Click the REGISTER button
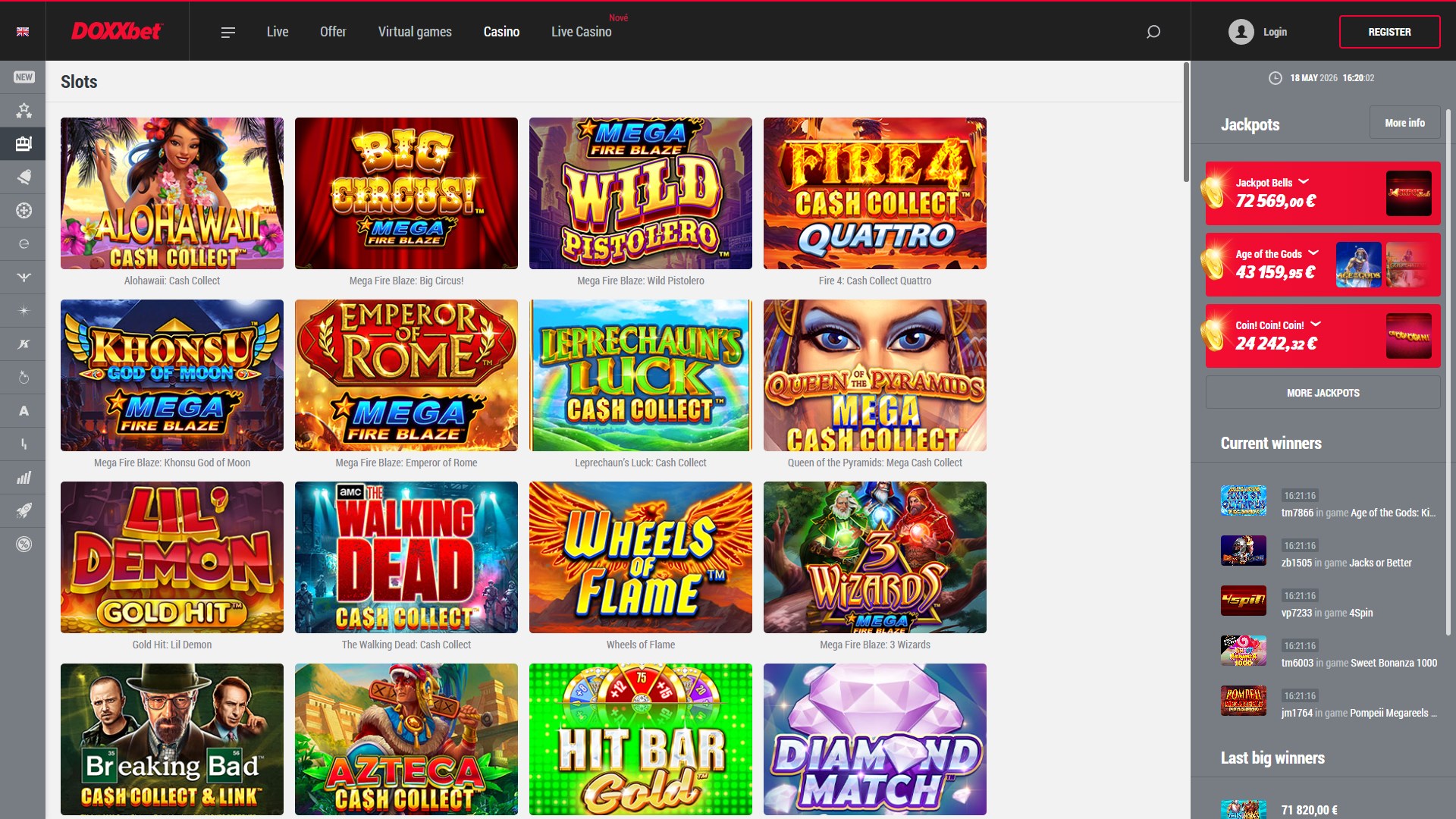This screenshot has width=1456, height=819. [1389, 32]
